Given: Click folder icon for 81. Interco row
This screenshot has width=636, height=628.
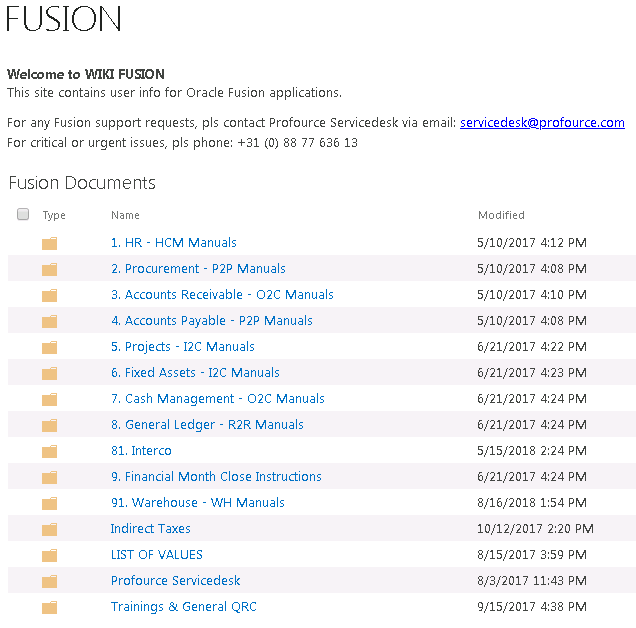Looking at the screenshot, I should [x=49, y=451].
